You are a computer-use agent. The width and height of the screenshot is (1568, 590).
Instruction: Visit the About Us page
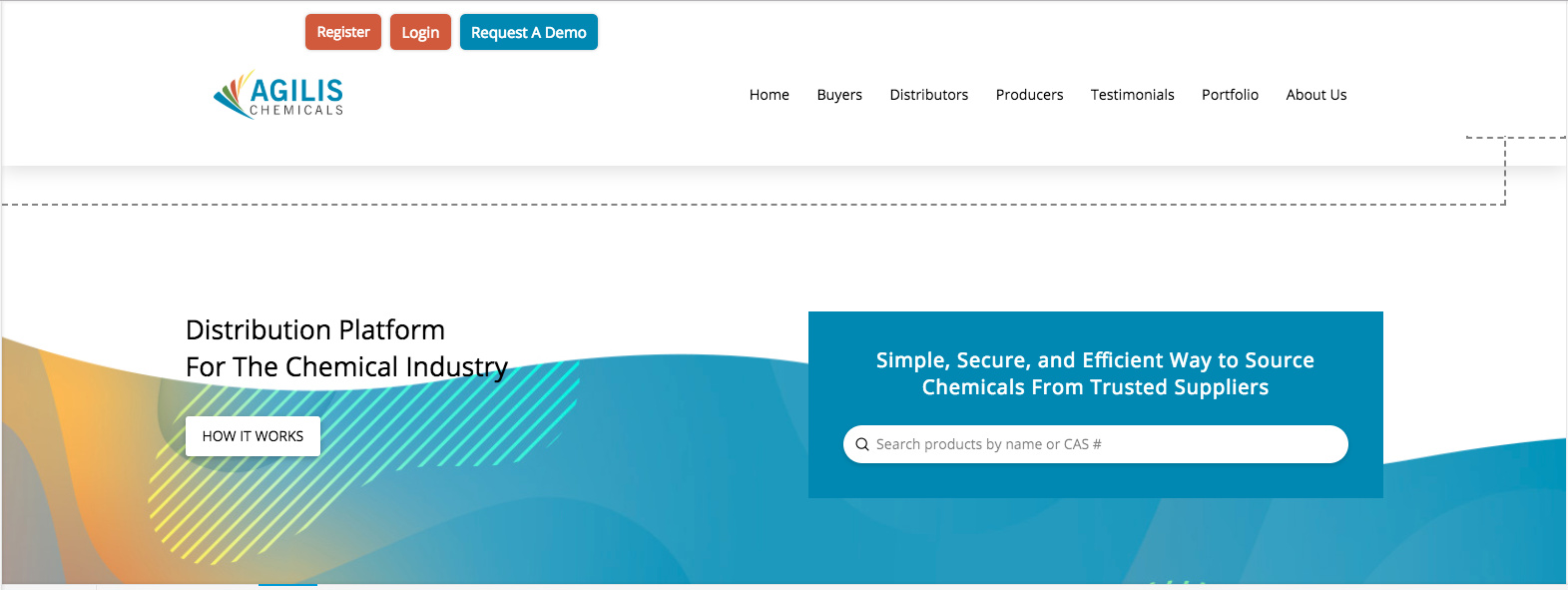[x=1315, y=95]
